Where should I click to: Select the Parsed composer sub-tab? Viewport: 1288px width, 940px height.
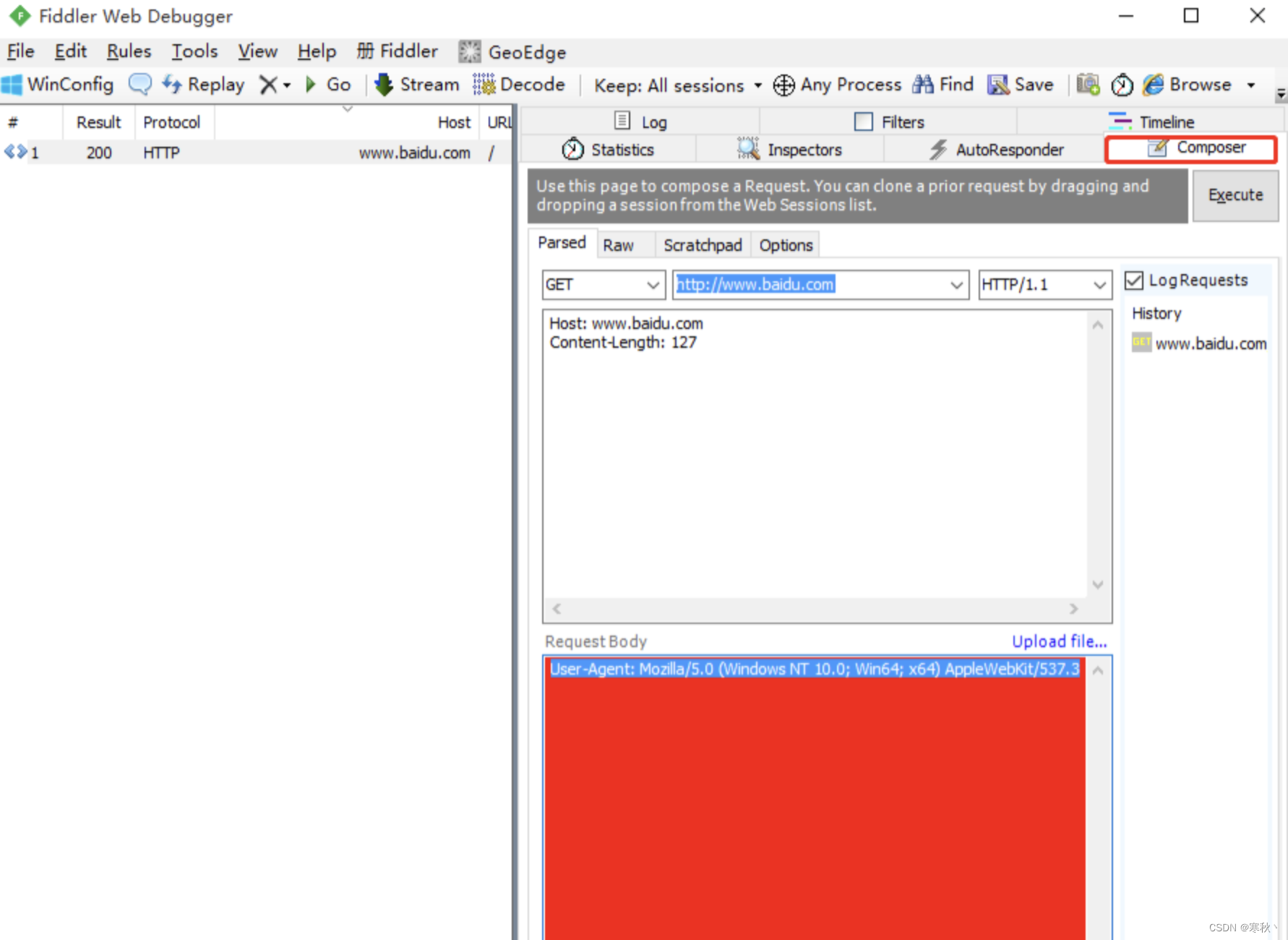[x=562, y=243]
